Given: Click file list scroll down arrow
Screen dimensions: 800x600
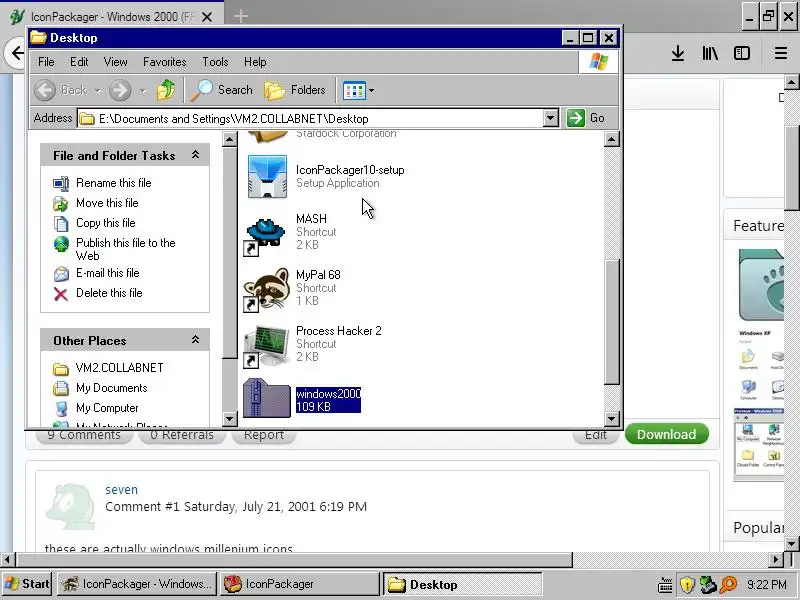Looking at the screenshot, I should click(x=612, y=419).
